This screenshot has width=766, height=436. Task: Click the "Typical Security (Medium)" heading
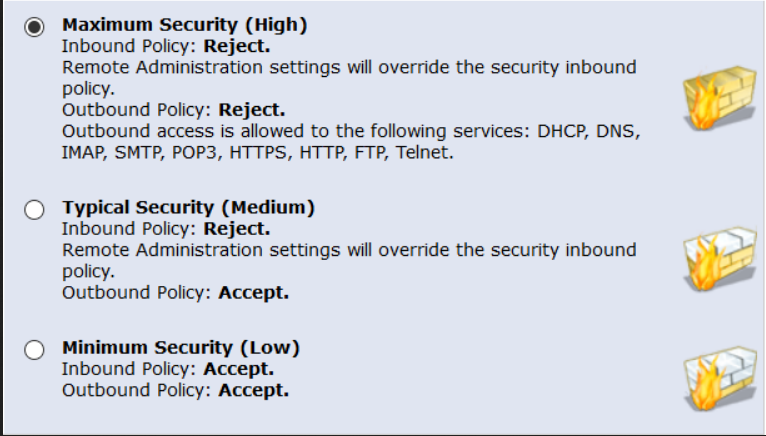(x=188, y=208)
